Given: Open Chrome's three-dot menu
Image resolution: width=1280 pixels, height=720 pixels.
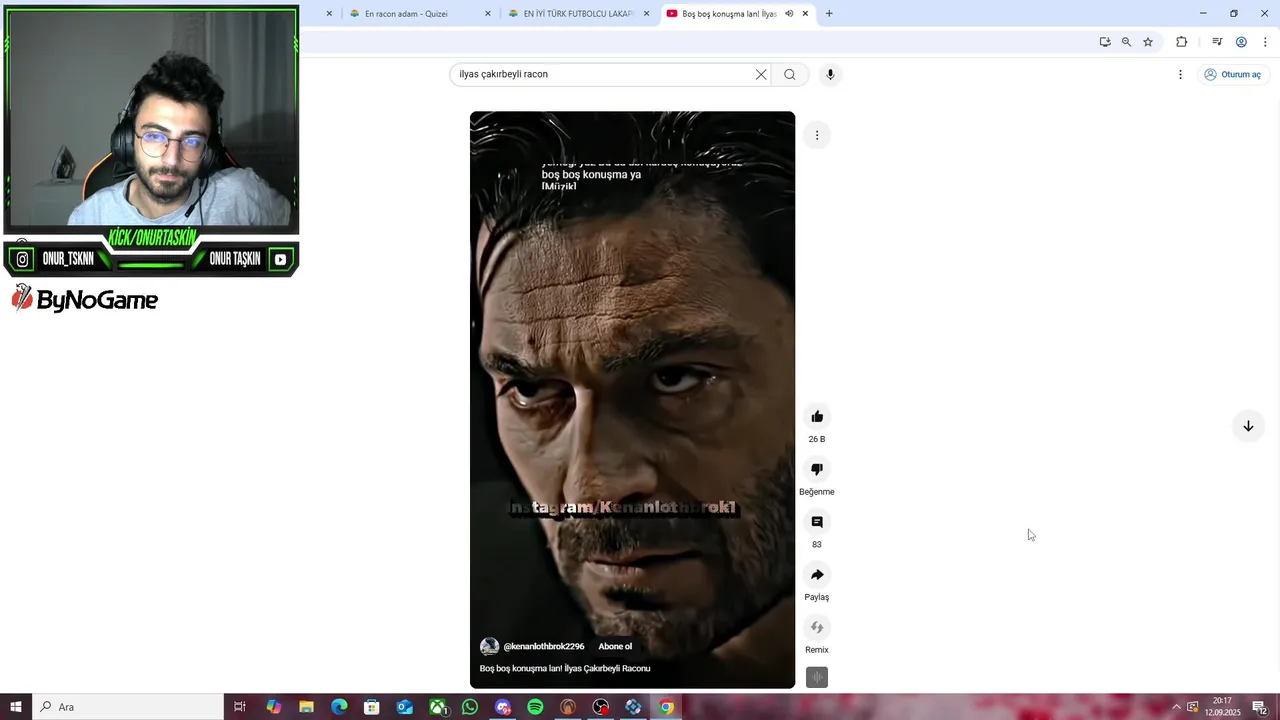Looking at the screenshot, I should tap(1265, 42).
